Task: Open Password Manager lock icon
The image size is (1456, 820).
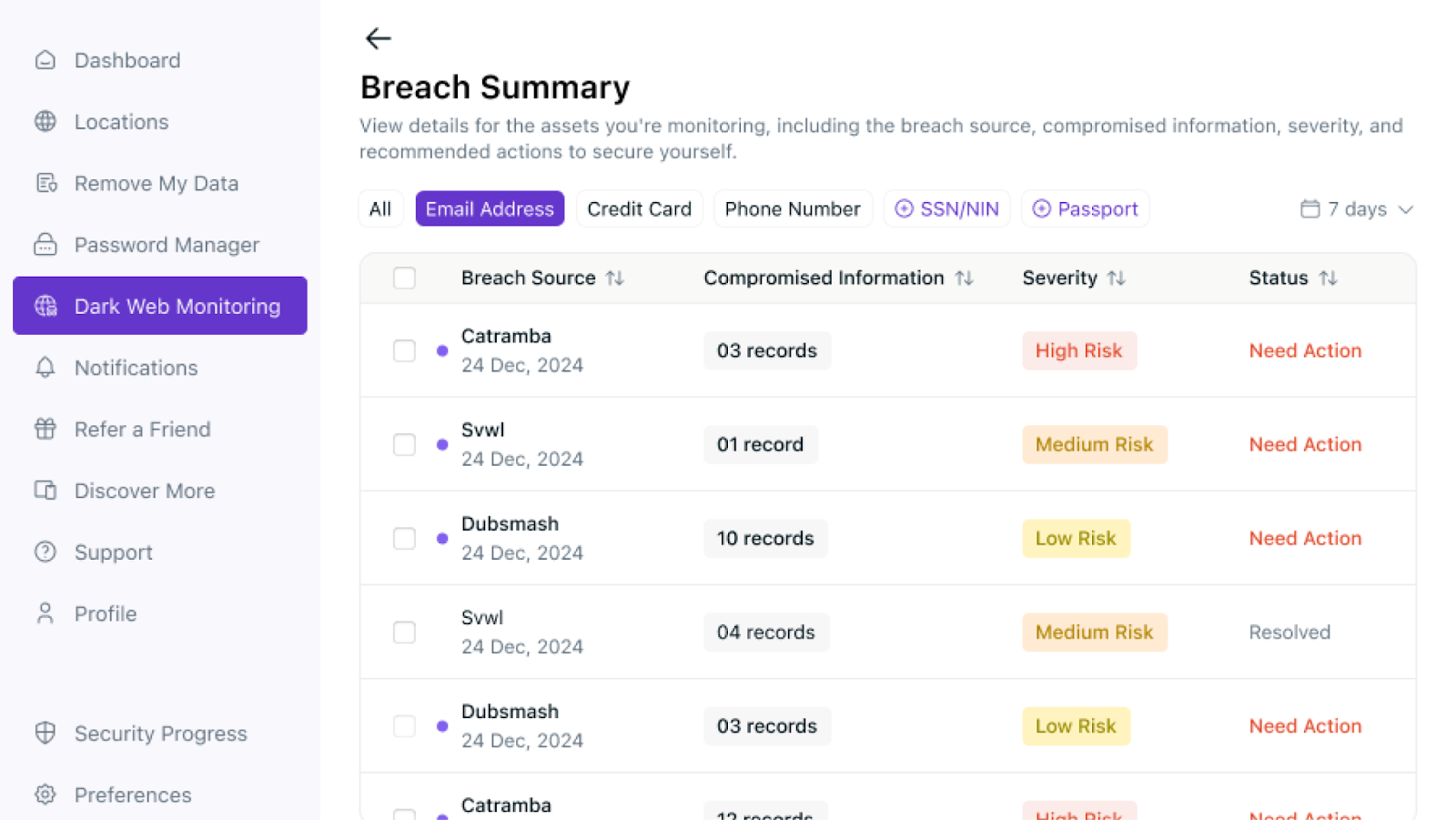Action: 45,245
